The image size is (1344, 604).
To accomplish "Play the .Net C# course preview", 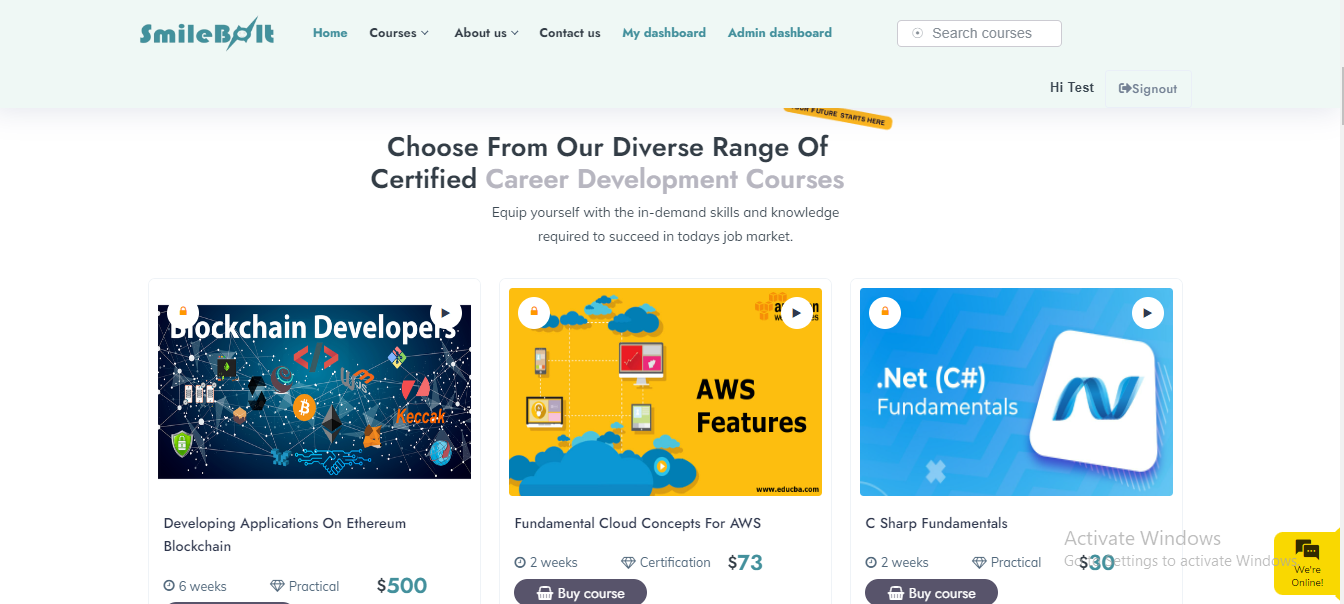I will (x=1147, y=313).
